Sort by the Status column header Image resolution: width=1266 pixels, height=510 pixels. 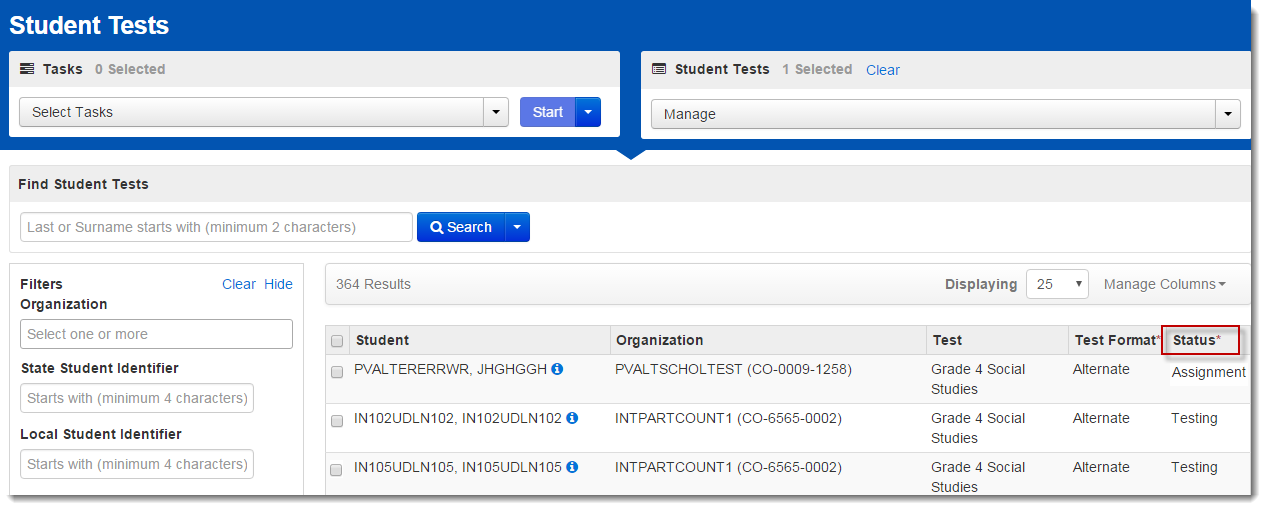click(1197, 340)
